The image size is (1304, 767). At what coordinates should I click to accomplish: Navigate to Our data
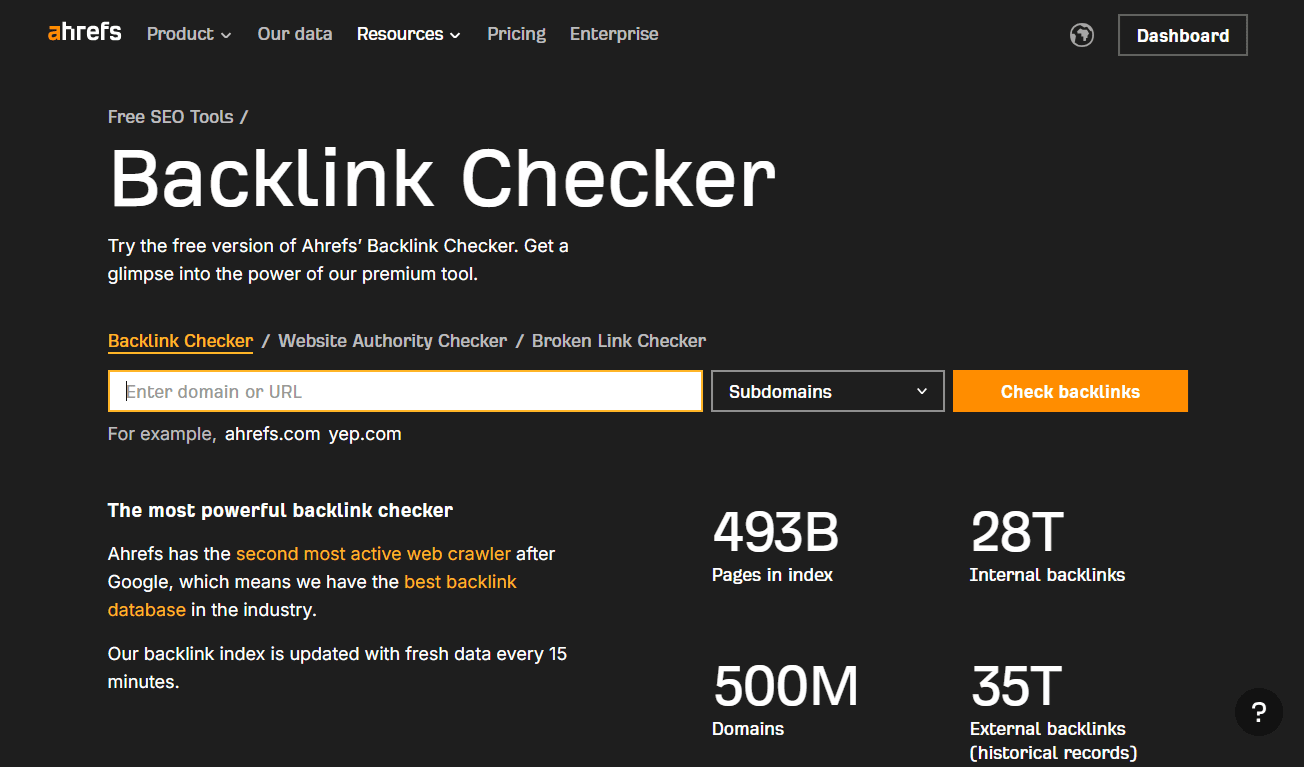click(294, 34)
